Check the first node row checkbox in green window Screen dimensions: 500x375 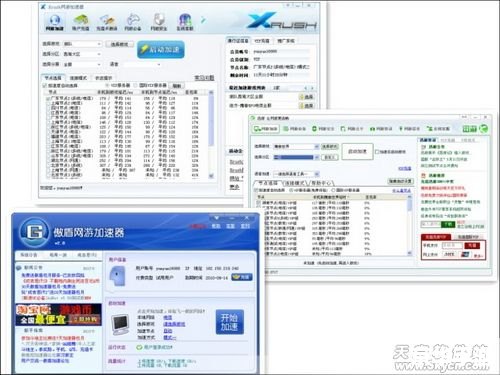coord(259,203)
